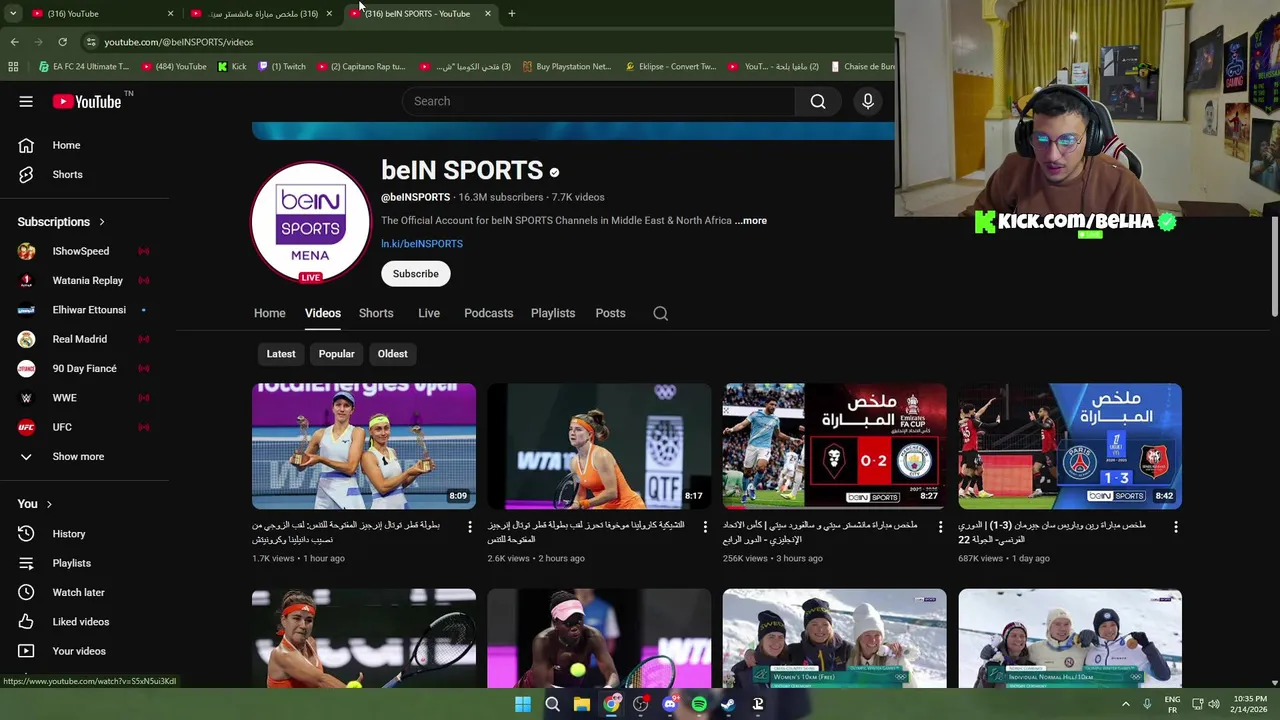The height and width of the screenshot is (720, 1280).
Task: Switch to the channel Posts tab
Action: tap(610, 313)
